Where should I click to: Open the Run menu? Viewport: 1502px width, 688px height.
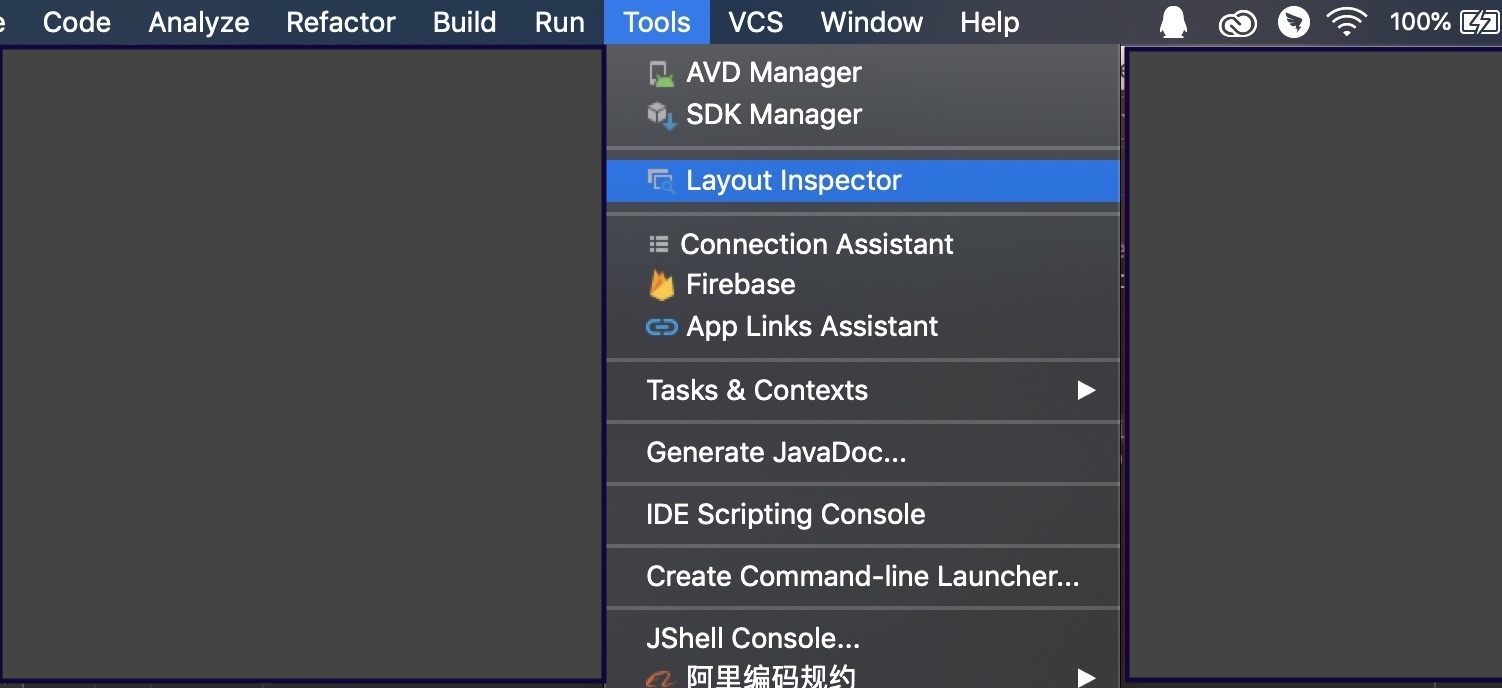pyautogui.click(x=560, y=22)
